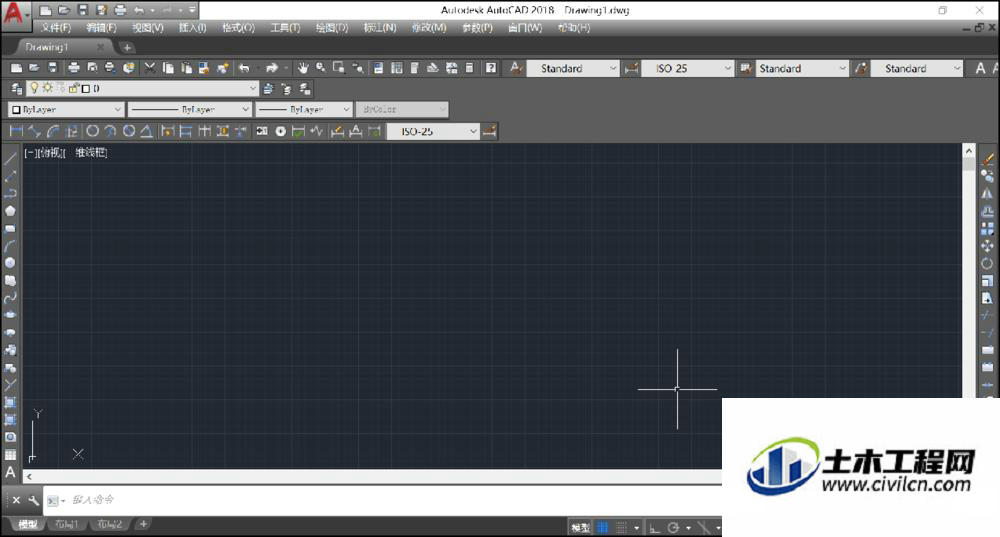Viewport: 1000px width, 537px height.
Task: Select the Diameter dimension tool
Action: pos(129,131)
